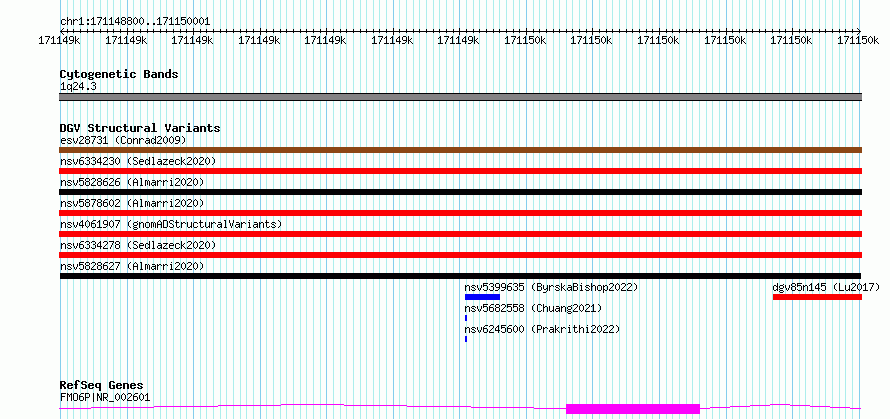Click the small blue nsv6245600 marker
Screen dimensions: 890x419
click(466, 339)
